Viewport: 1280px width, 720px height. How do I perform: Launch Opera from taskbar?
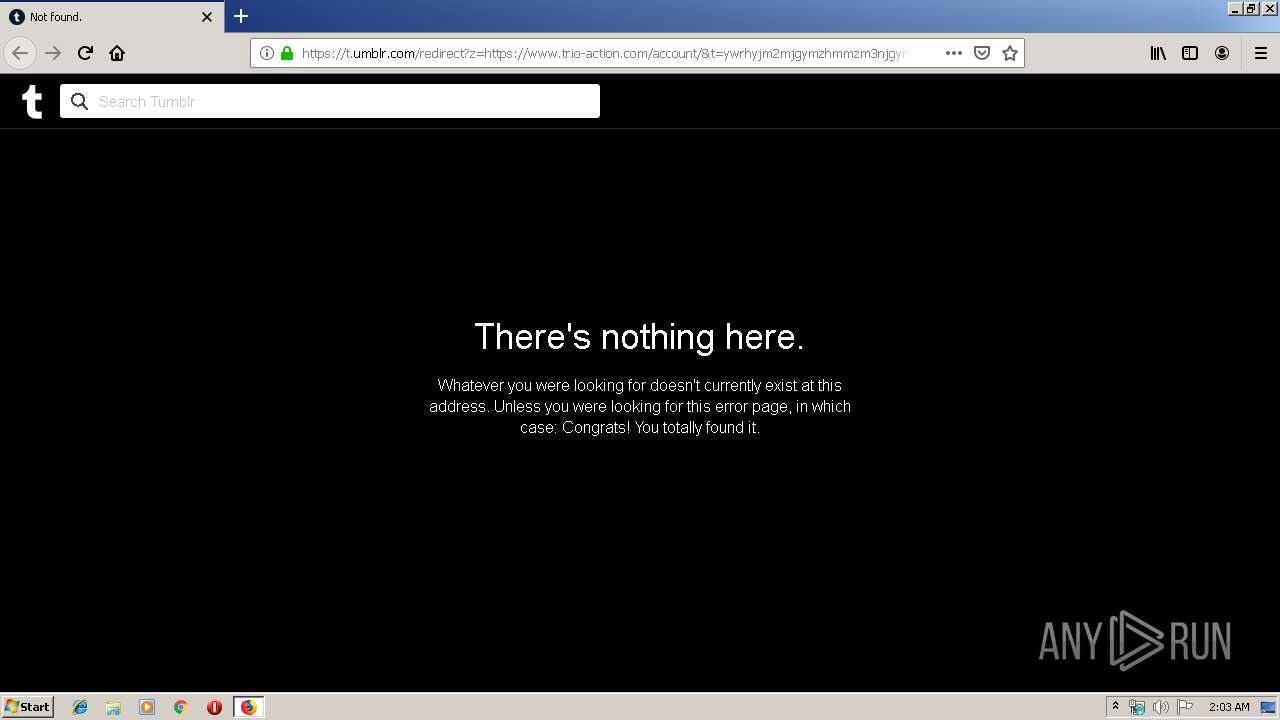coord(214,707)
